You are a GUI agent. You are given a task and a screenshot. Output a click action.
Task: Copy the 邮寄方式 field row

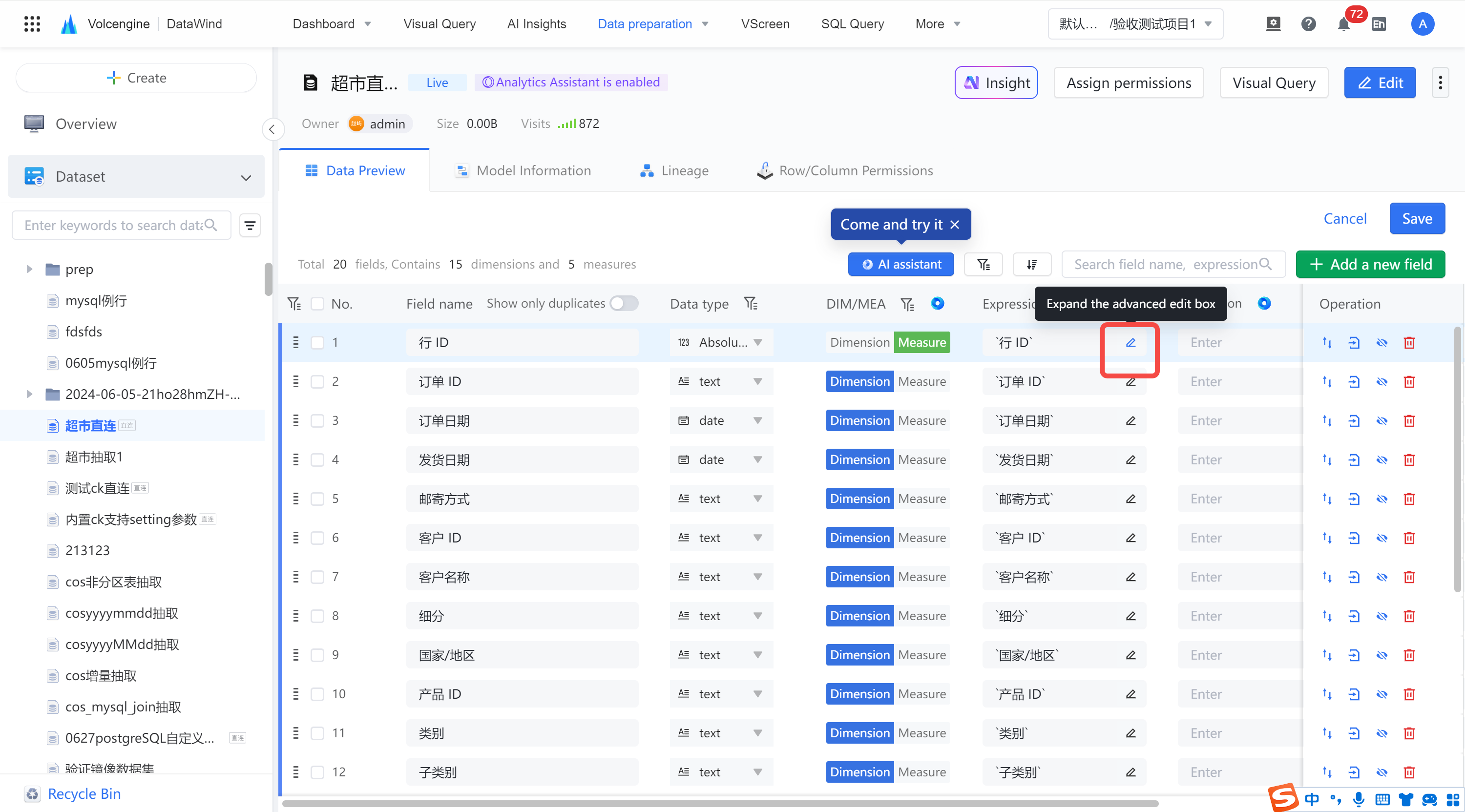point(1354,499)
